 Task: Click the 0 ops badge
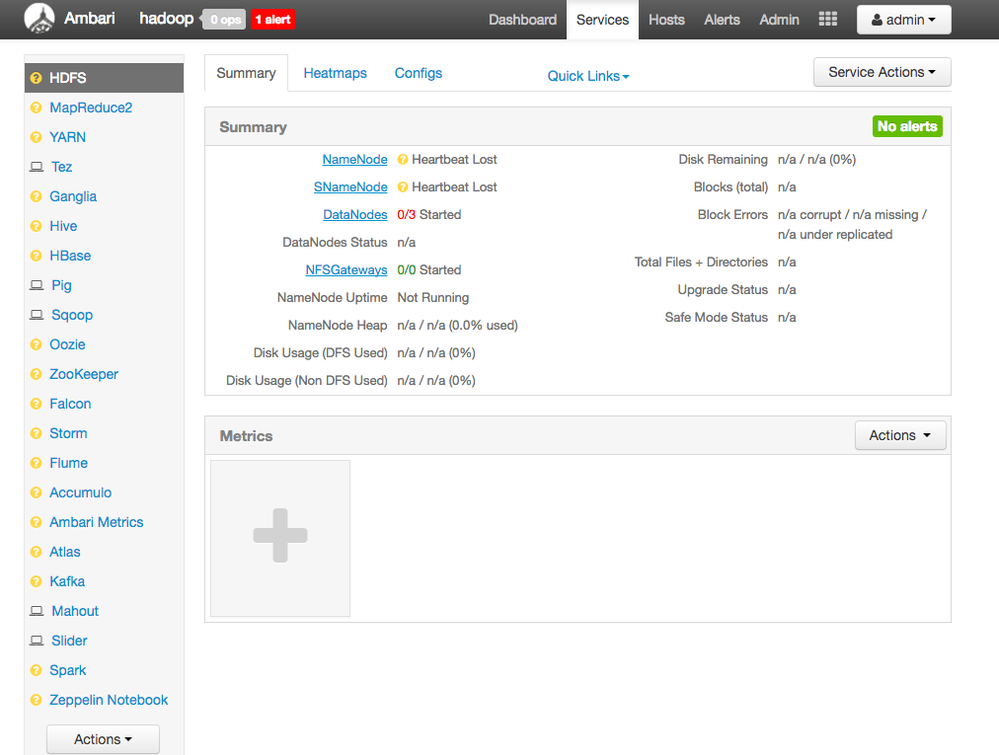[226, 20]
